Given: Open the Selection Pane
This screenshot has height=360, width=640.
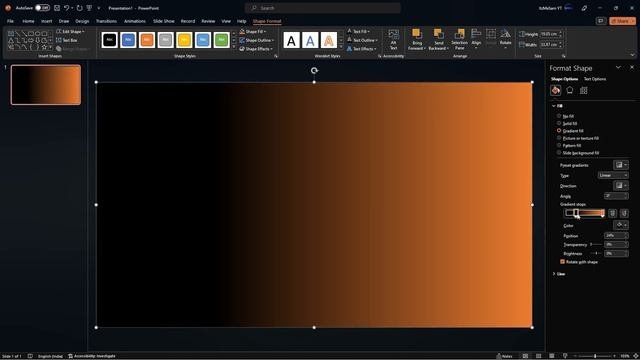Looking at the screenshot, I should coord(460,39).
